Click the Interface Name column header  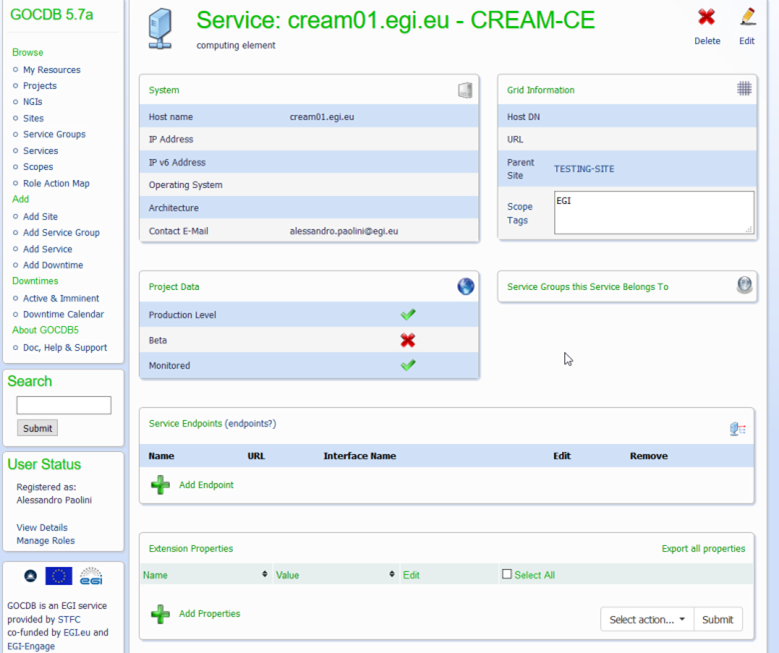tap(360, 456)
